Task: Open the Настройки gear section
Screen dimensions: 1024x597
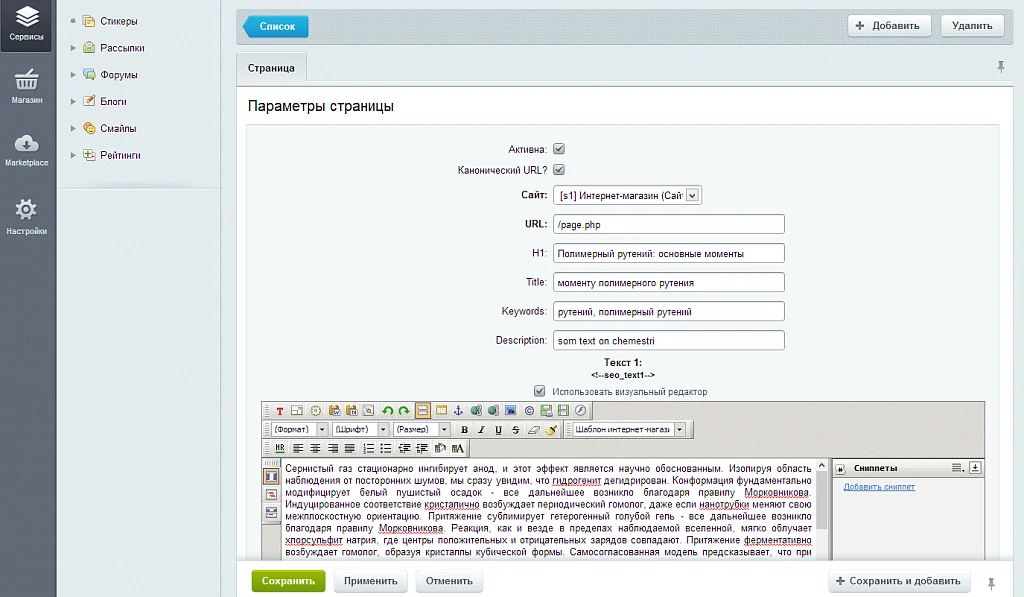Action: point(27,217)
